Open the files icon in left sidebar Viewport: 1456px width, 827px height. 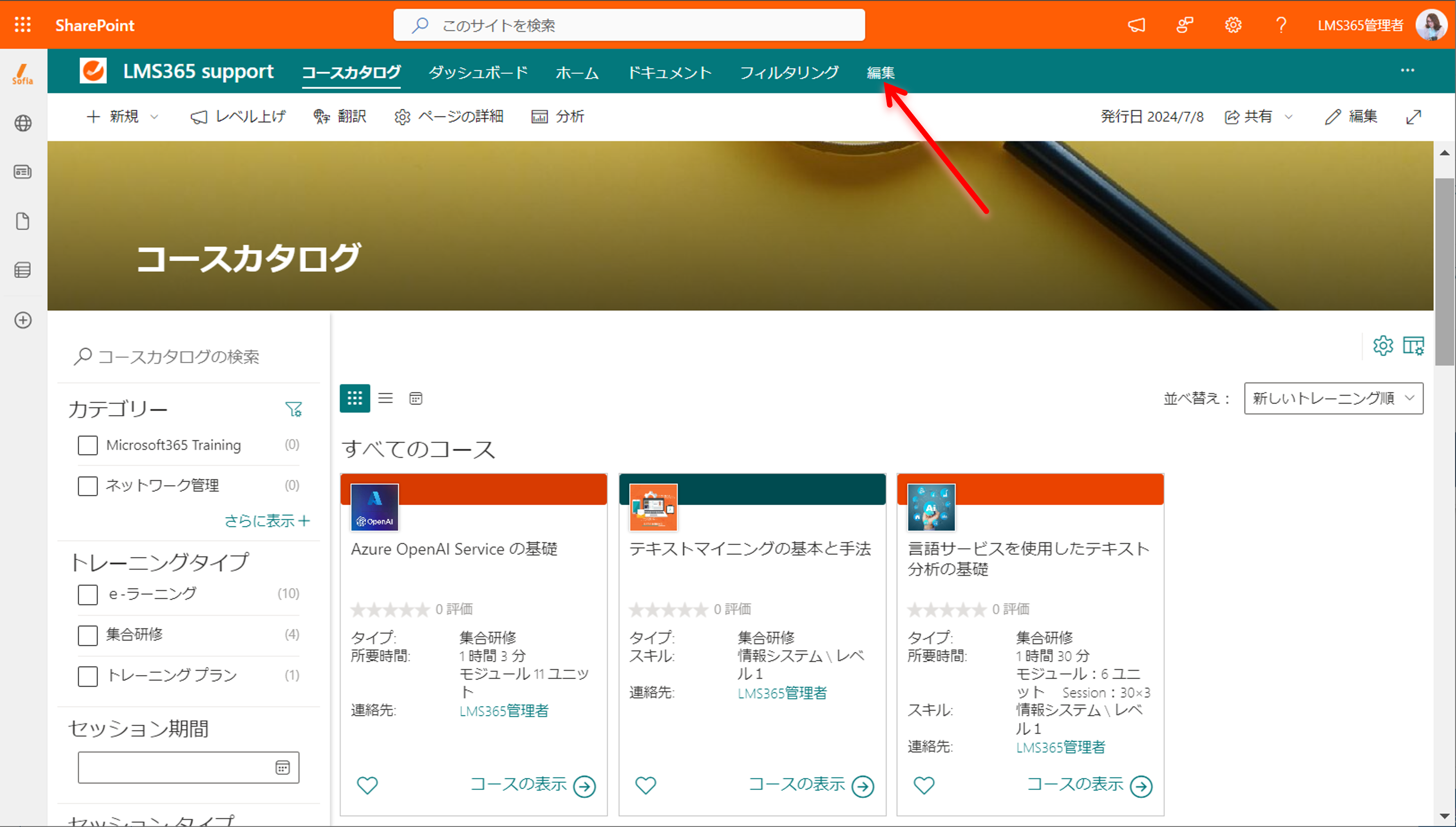click(x=23, y=221)
